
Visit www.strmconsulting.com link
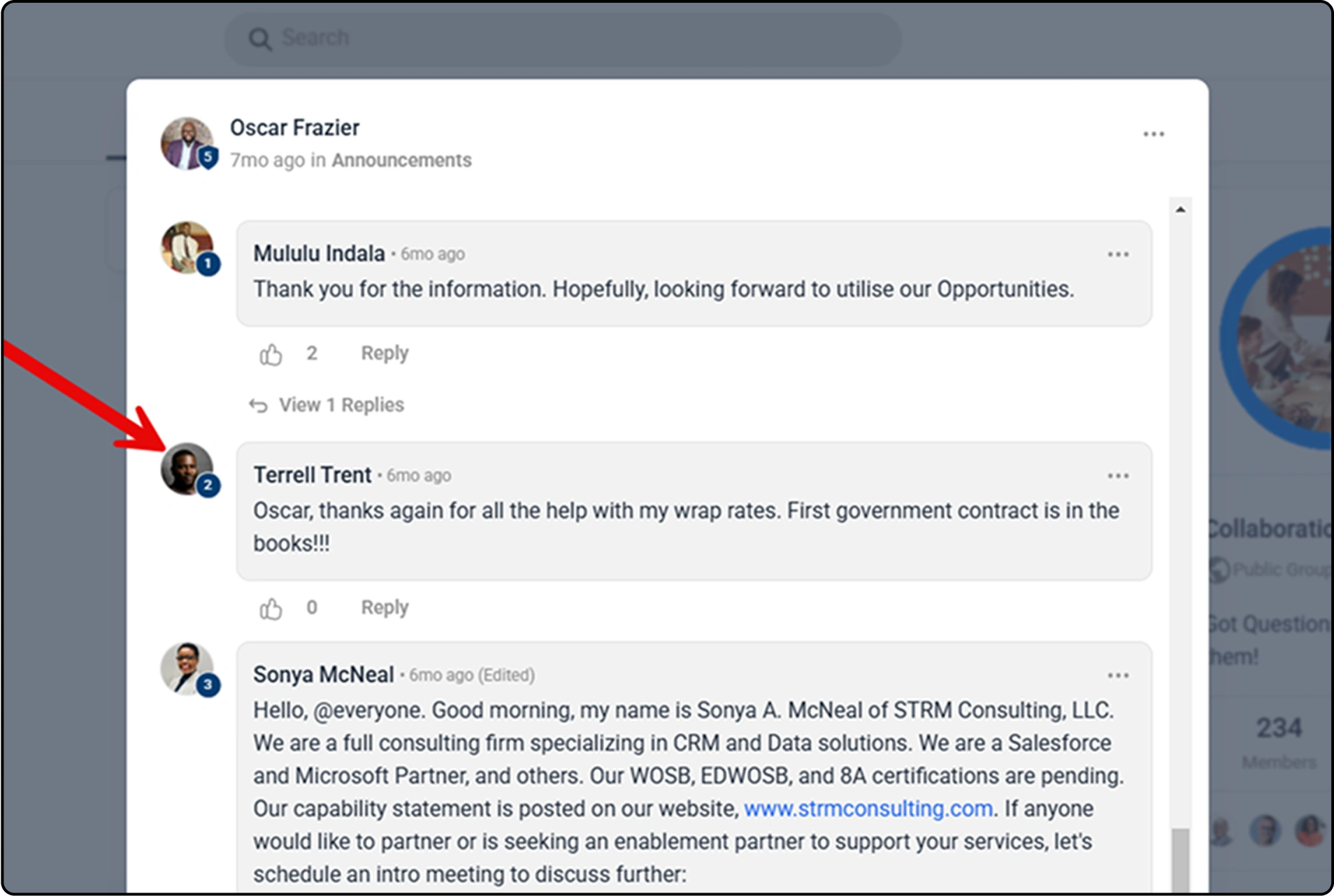868,809
